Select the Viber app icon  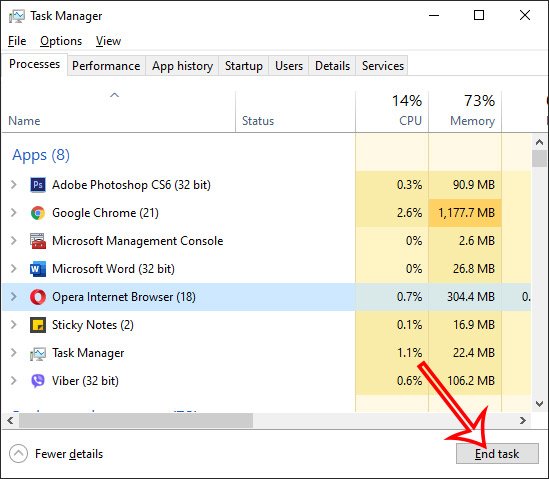pyautogui.click(x=38, y=381)
